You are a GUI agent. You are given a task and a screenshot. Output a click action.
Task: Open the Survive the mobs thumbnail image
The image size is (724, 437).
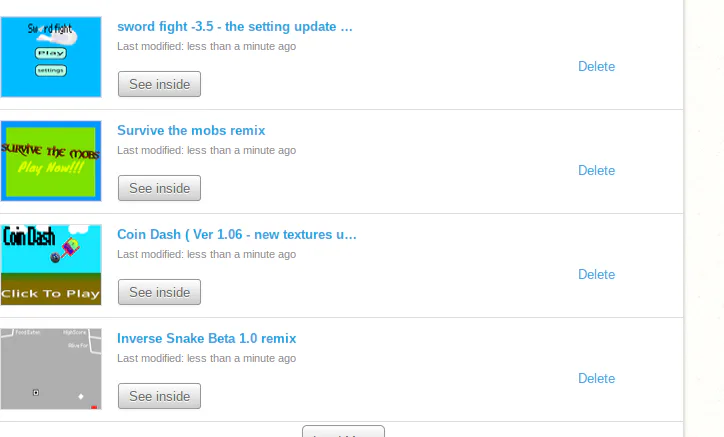coord(51,161)
